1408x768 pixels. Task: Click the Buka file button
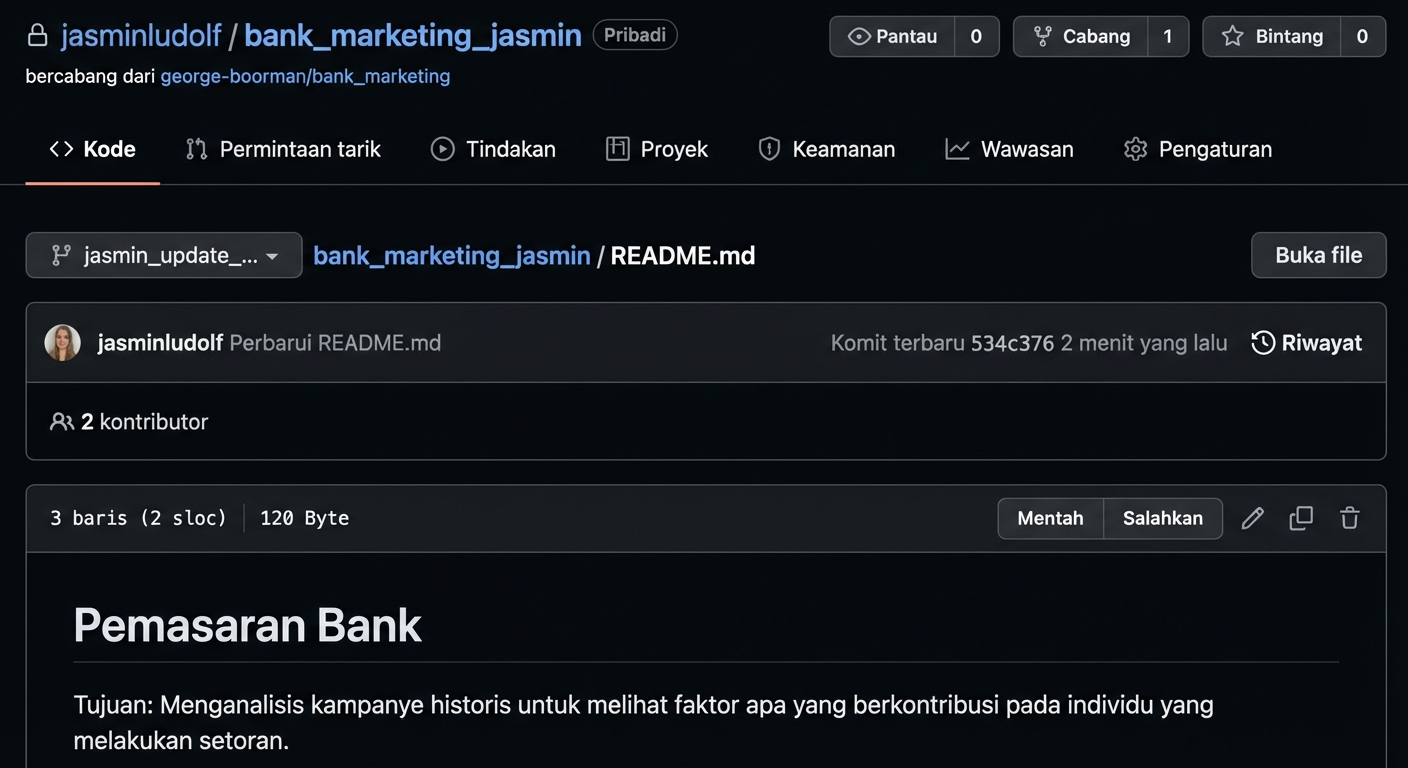pyautogui.click(x=1318, y=255)
